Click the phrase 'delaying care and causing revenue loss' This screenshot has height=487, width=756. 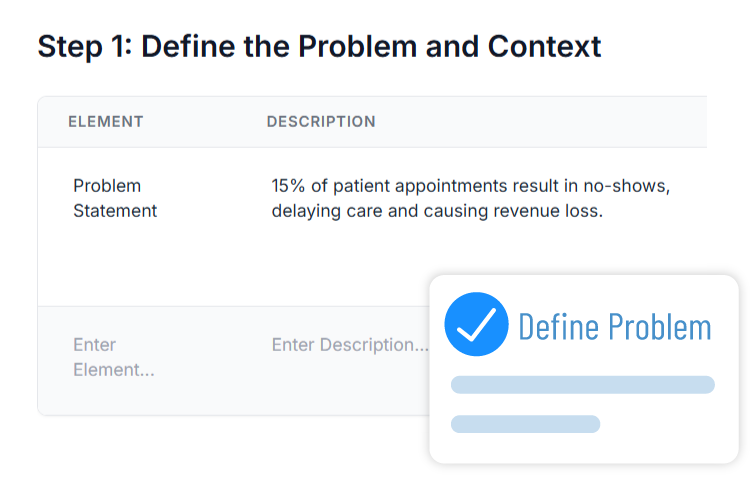[x=437, y=211]
